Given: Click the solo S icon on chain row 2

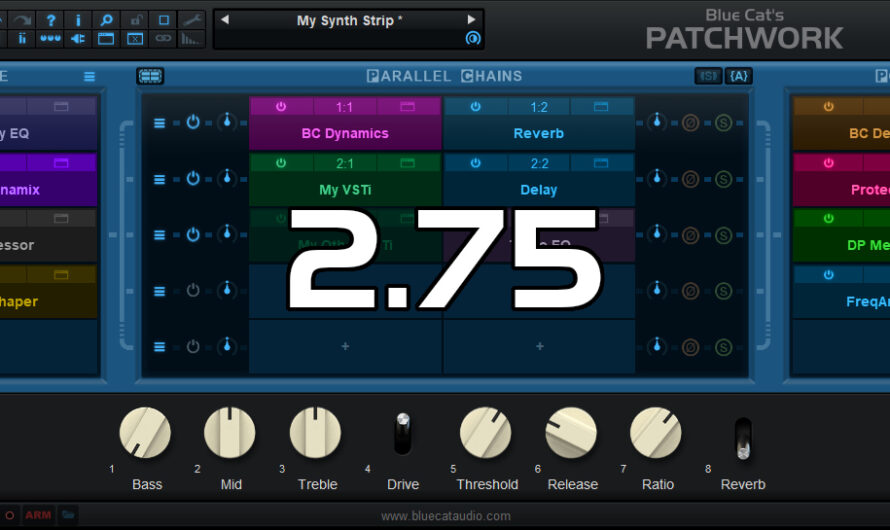Looking at the screenshot, I should coord(723,179).
